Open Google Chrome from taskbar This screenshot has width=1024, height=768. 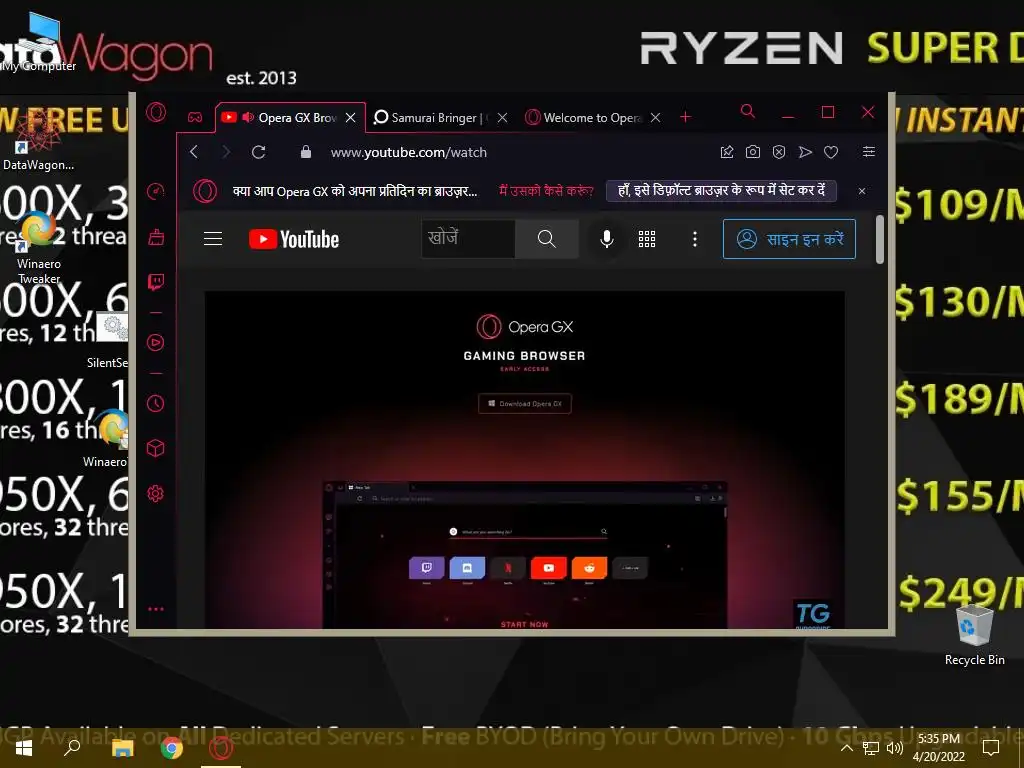(172, 748)
